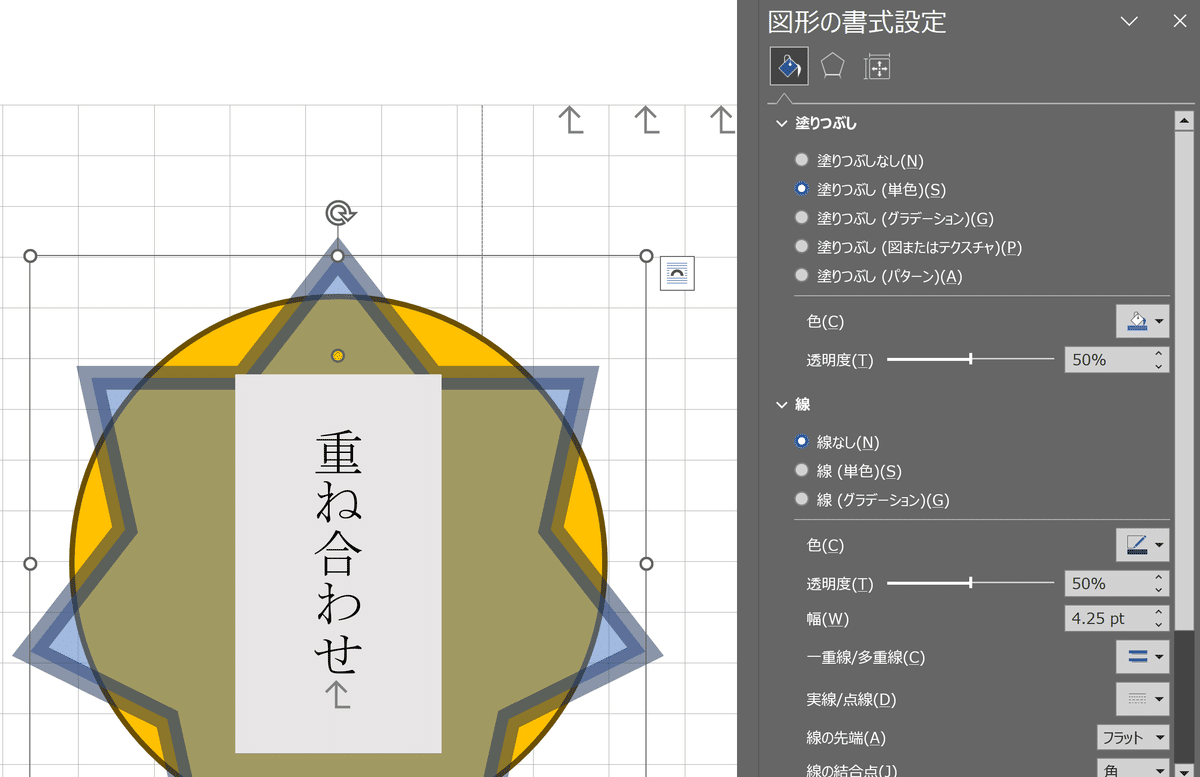This screenshot has height=777, width=1200.
Task: Select 塗りつぶし (単色)(S) option
Action: tap(801, 189)
